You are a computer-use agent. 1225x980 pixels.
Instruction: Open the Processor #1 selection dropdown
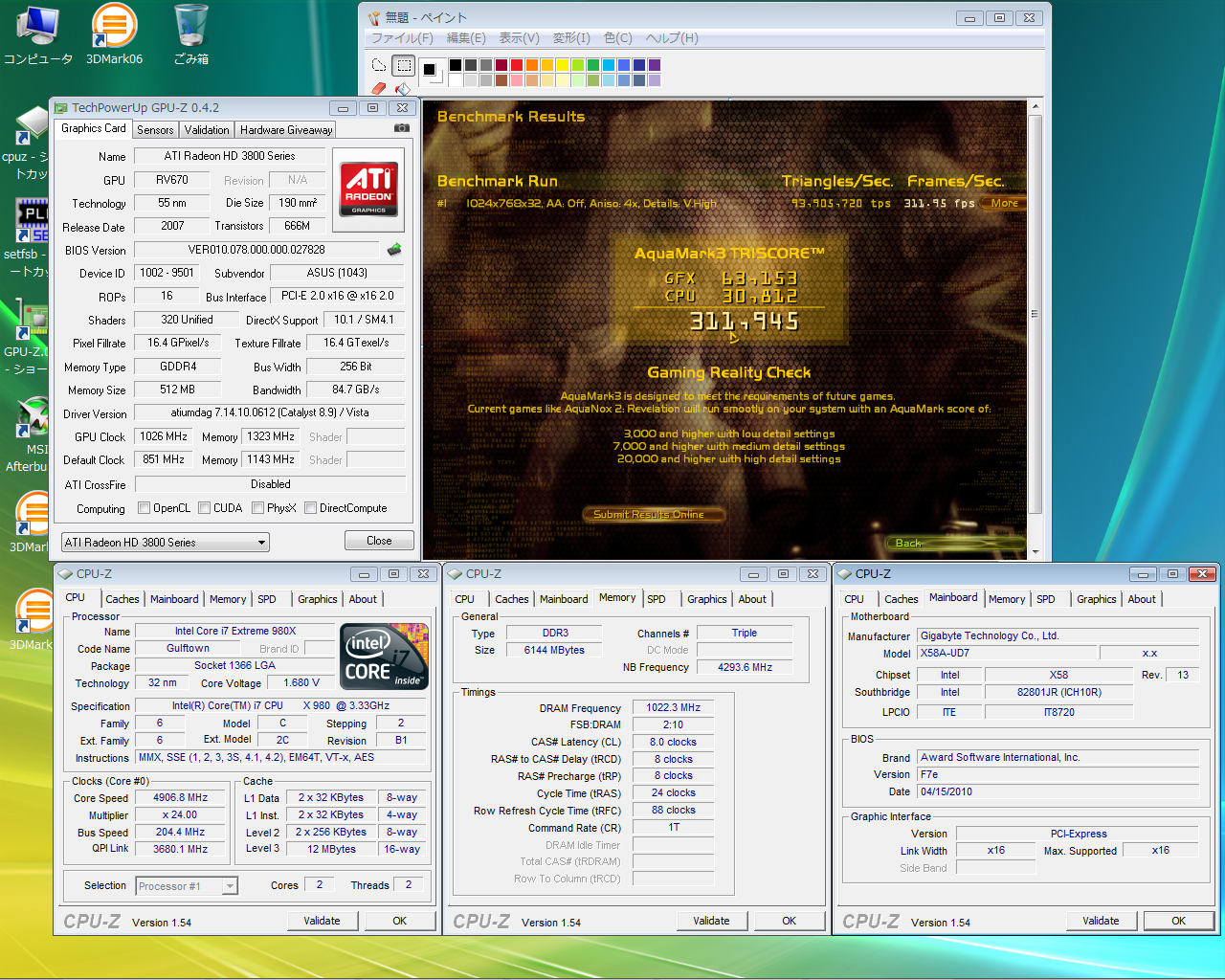[x=187, y=886]
